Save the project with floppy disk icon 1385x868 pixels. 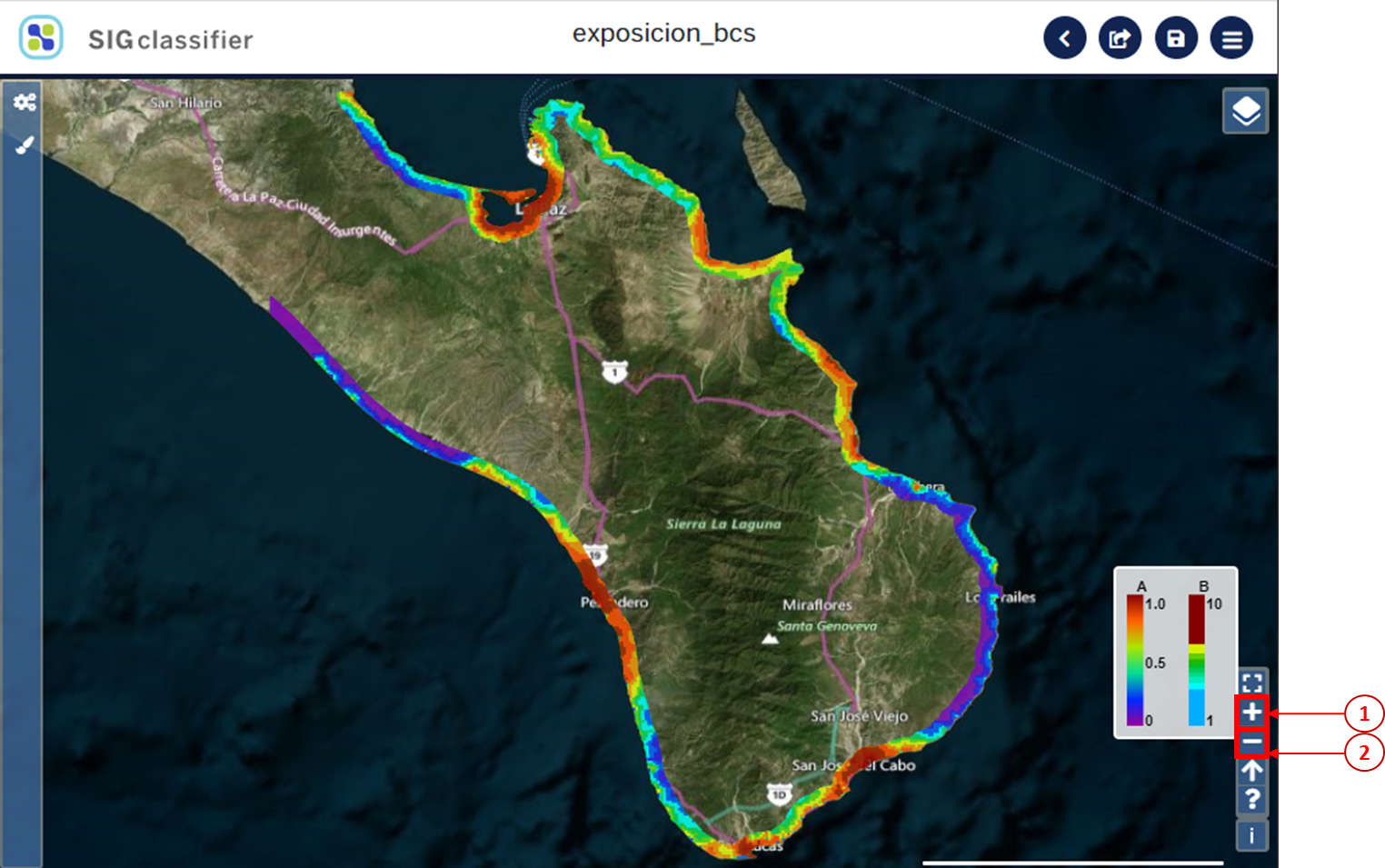click(1176, 38)
